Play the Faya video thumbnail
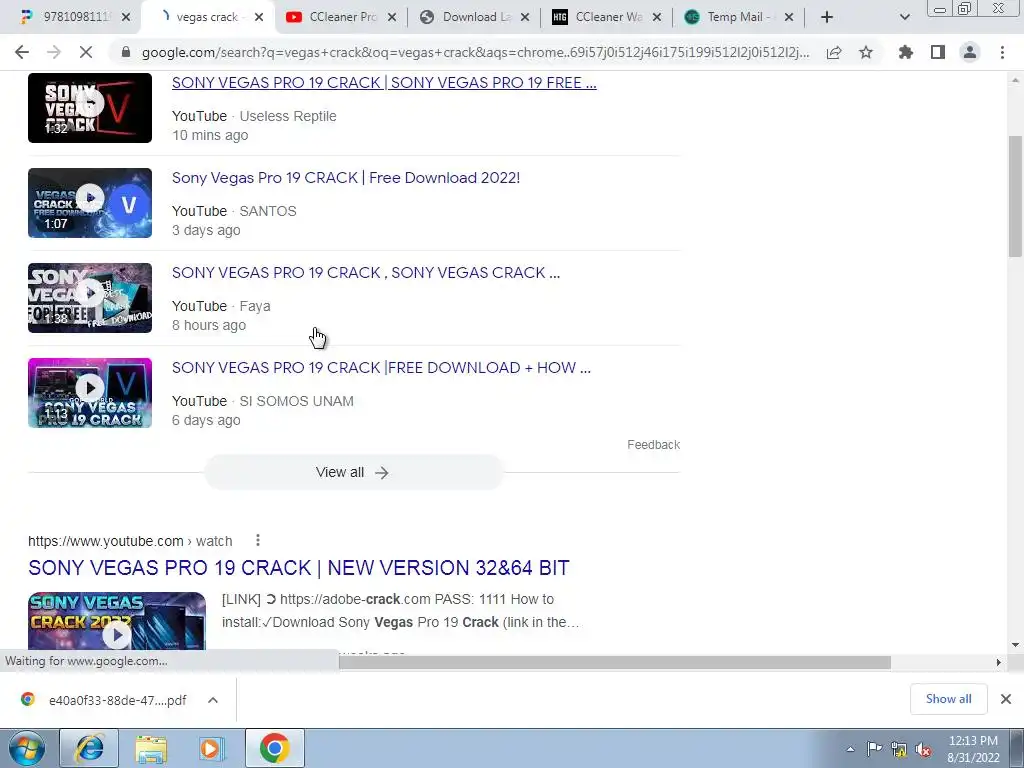 90,298
